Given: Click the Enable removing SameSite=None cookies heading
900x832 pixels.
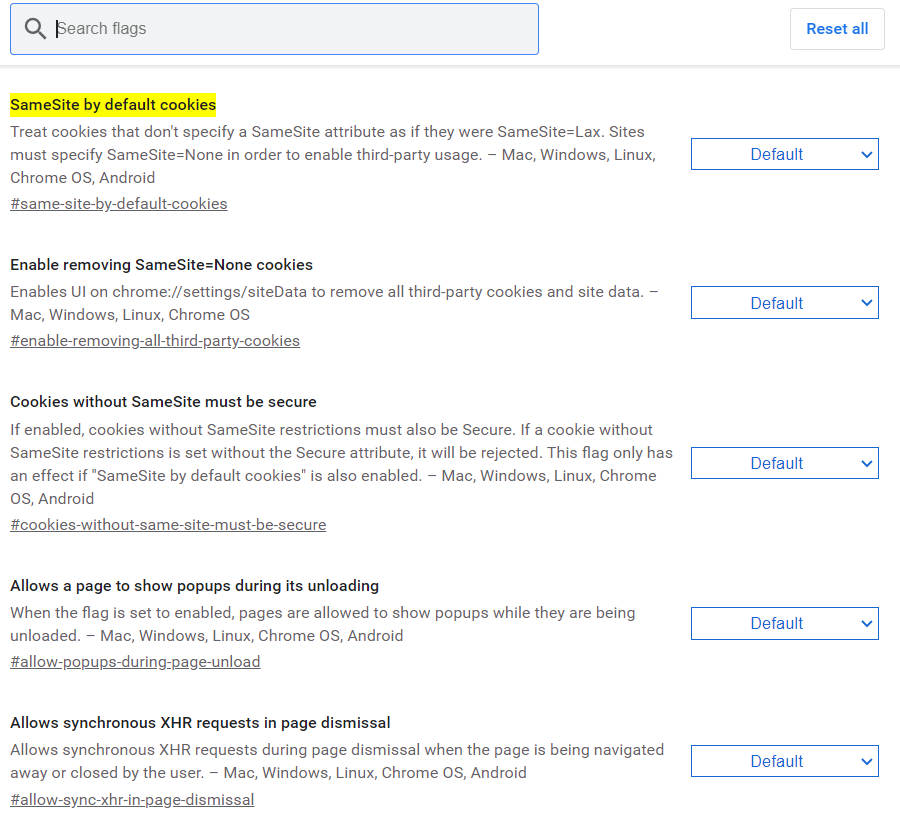Looking at the screenshot, I should [161, 265].
